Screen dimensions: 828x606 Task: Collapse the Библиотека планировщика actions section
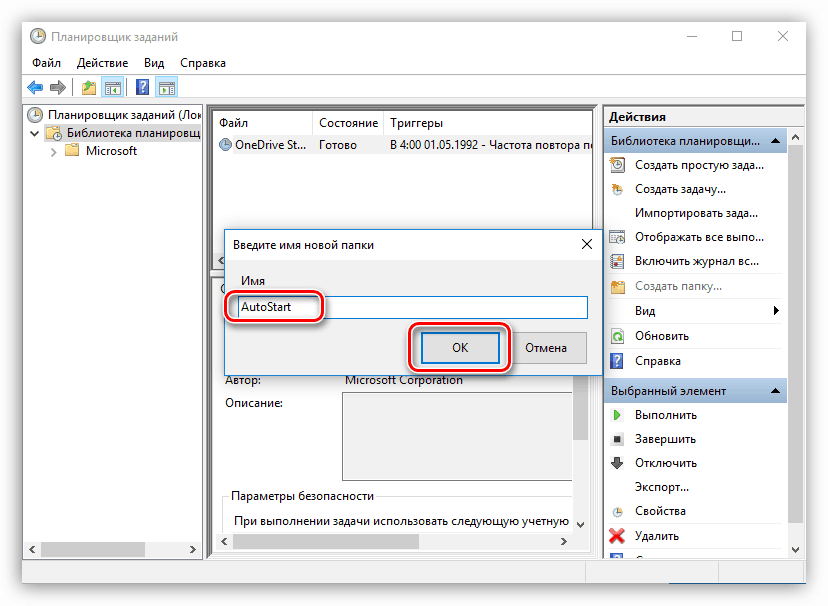tap(775, 141)
